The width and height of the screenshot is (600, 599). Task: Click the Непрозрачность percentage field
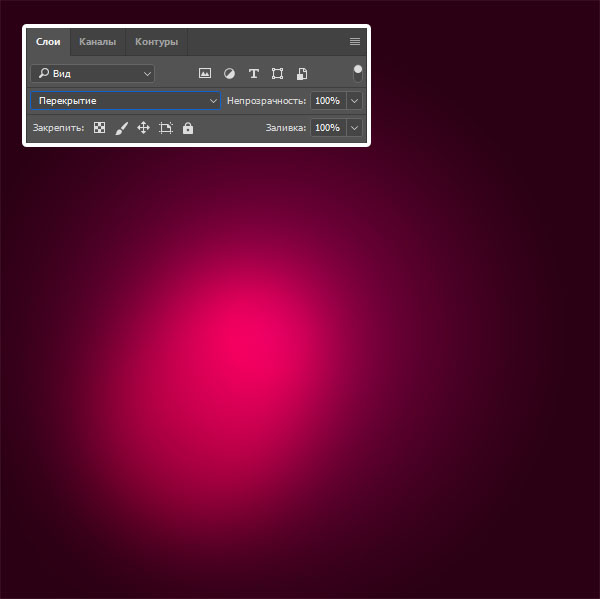click(327, 101)
